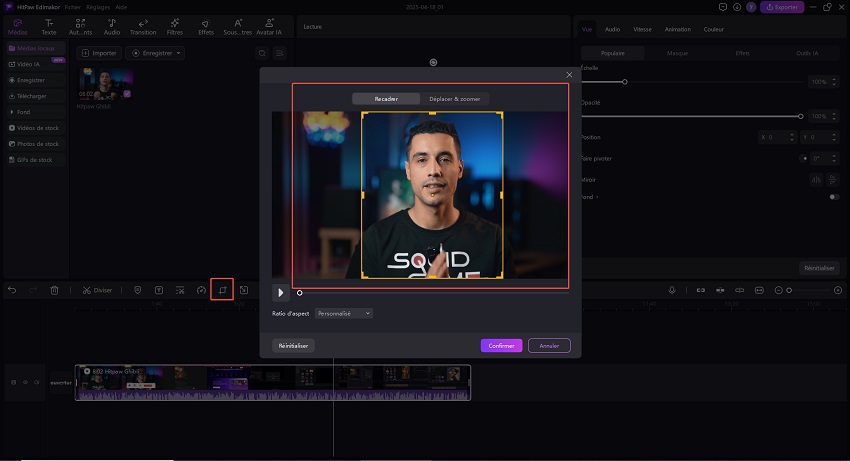Lock the video track

click(14, 382)
